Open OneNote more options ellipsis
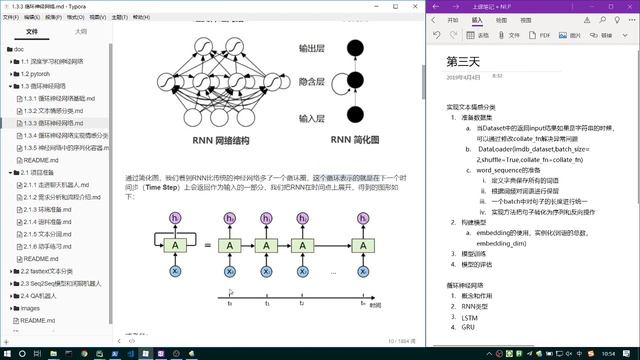 pyautogui.click(x=632, y=20)
